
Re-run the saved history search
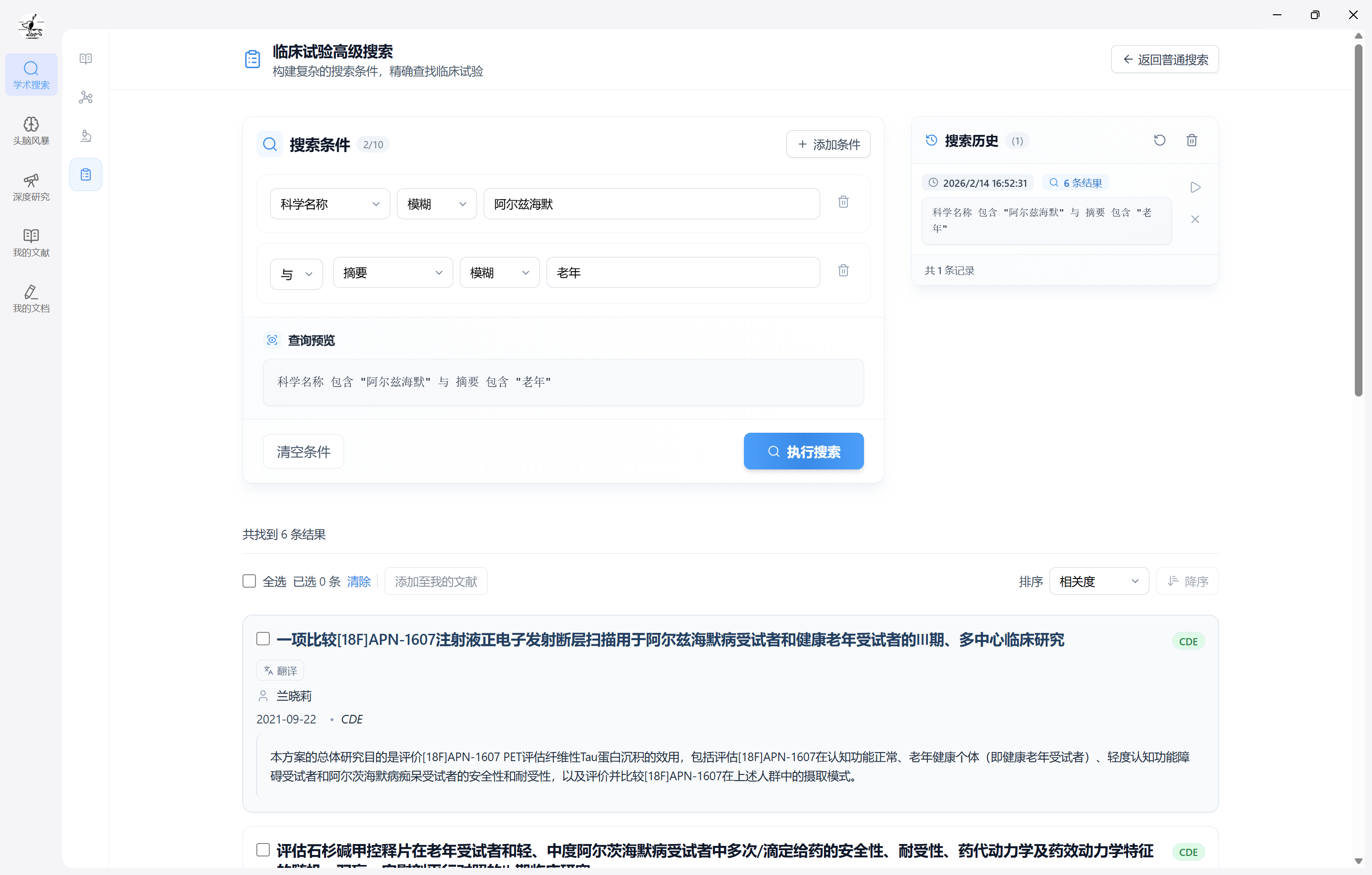click(x=1195, y=187)
